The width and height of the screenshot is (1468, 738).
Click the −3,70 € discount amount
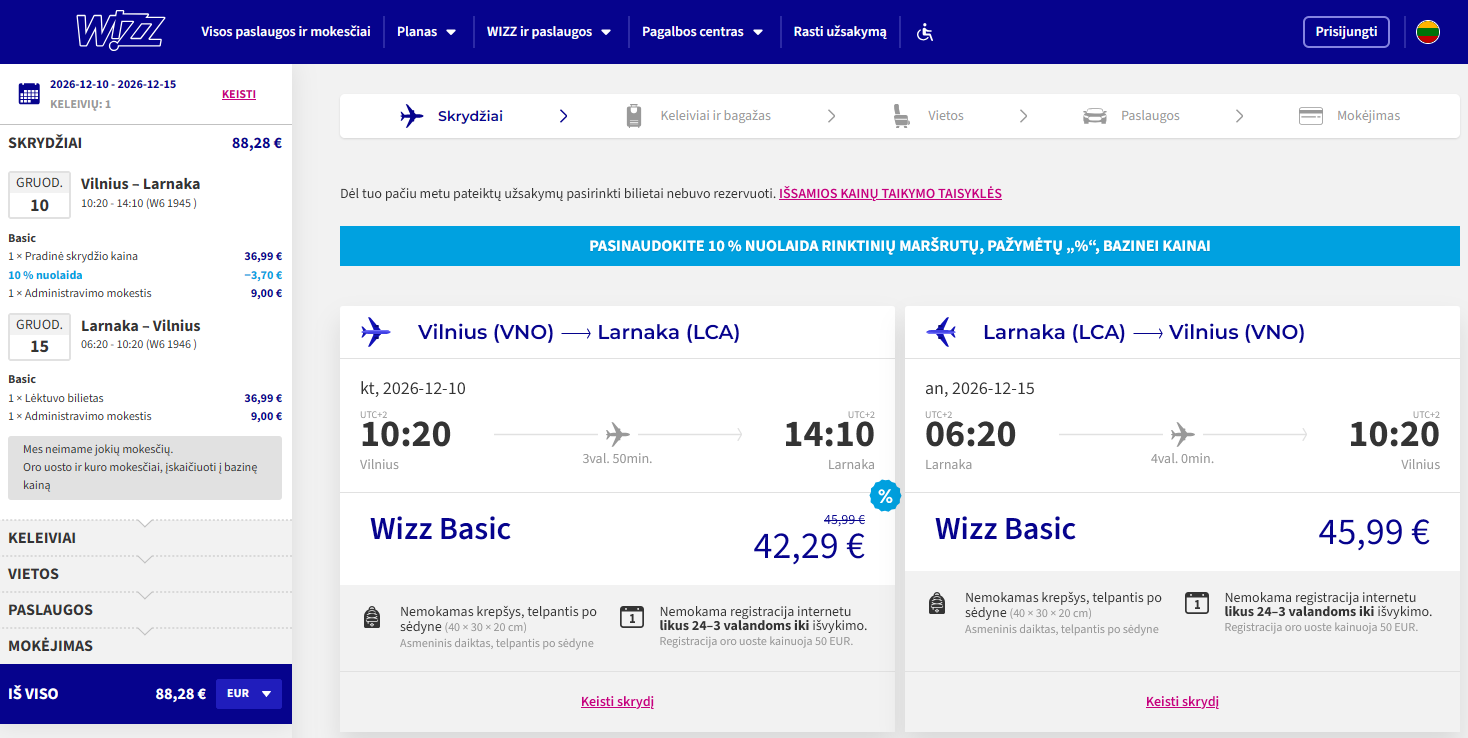[x=263, y=275]
